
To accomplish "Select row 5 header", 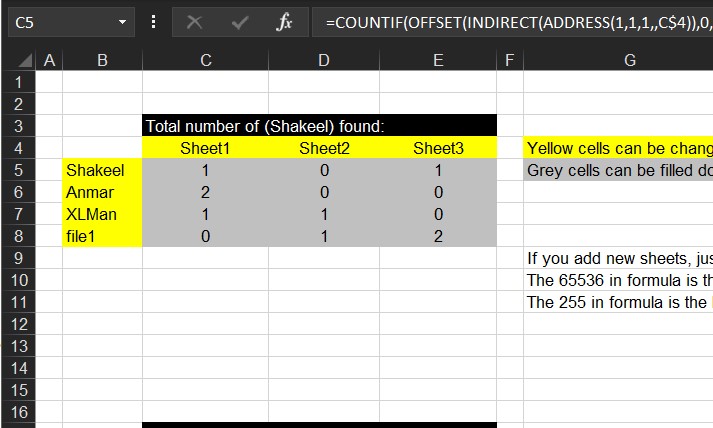I will pyautogui.click(x=17, y=170).
